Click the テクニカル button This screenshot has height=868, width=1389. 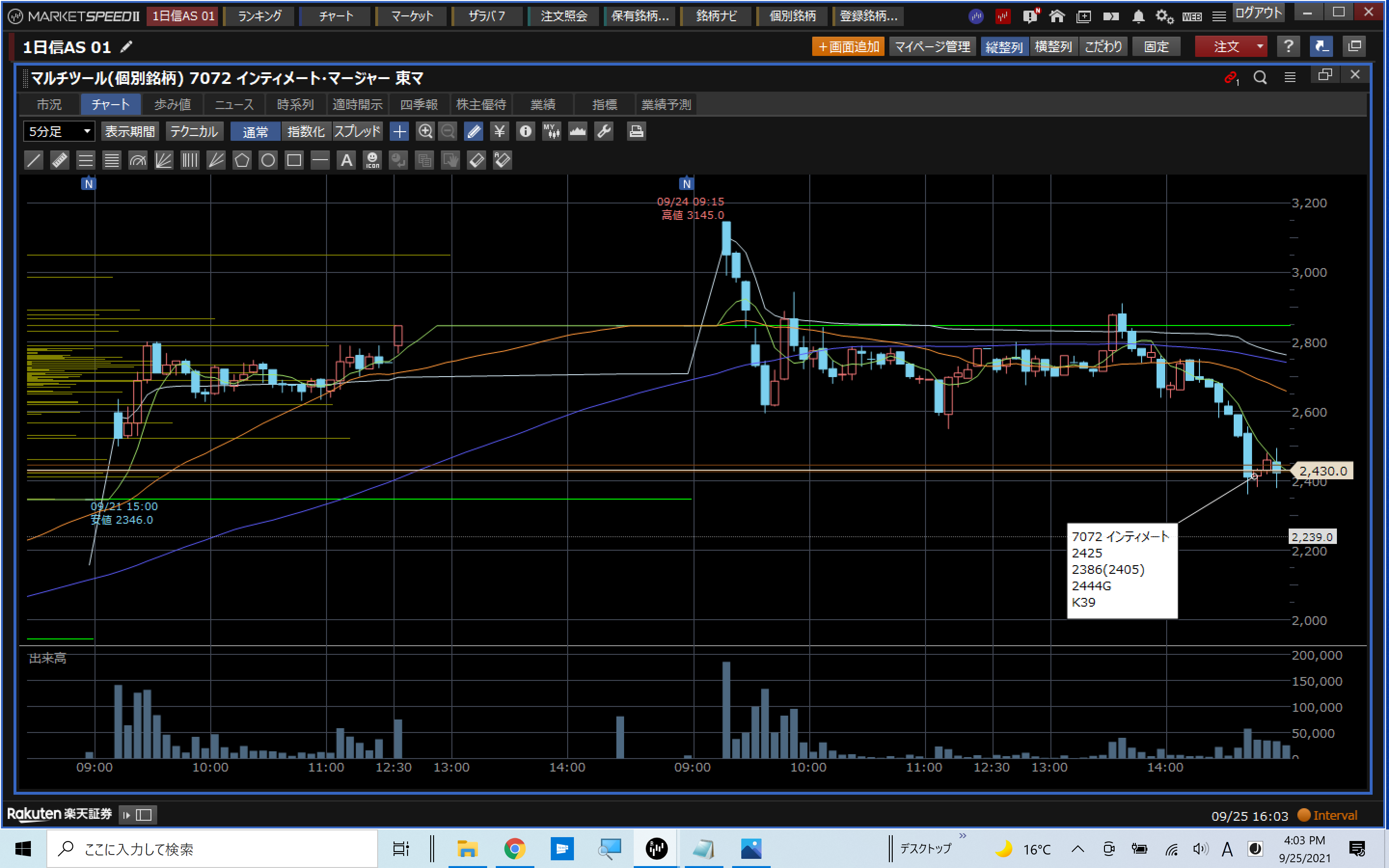point(194,132)
